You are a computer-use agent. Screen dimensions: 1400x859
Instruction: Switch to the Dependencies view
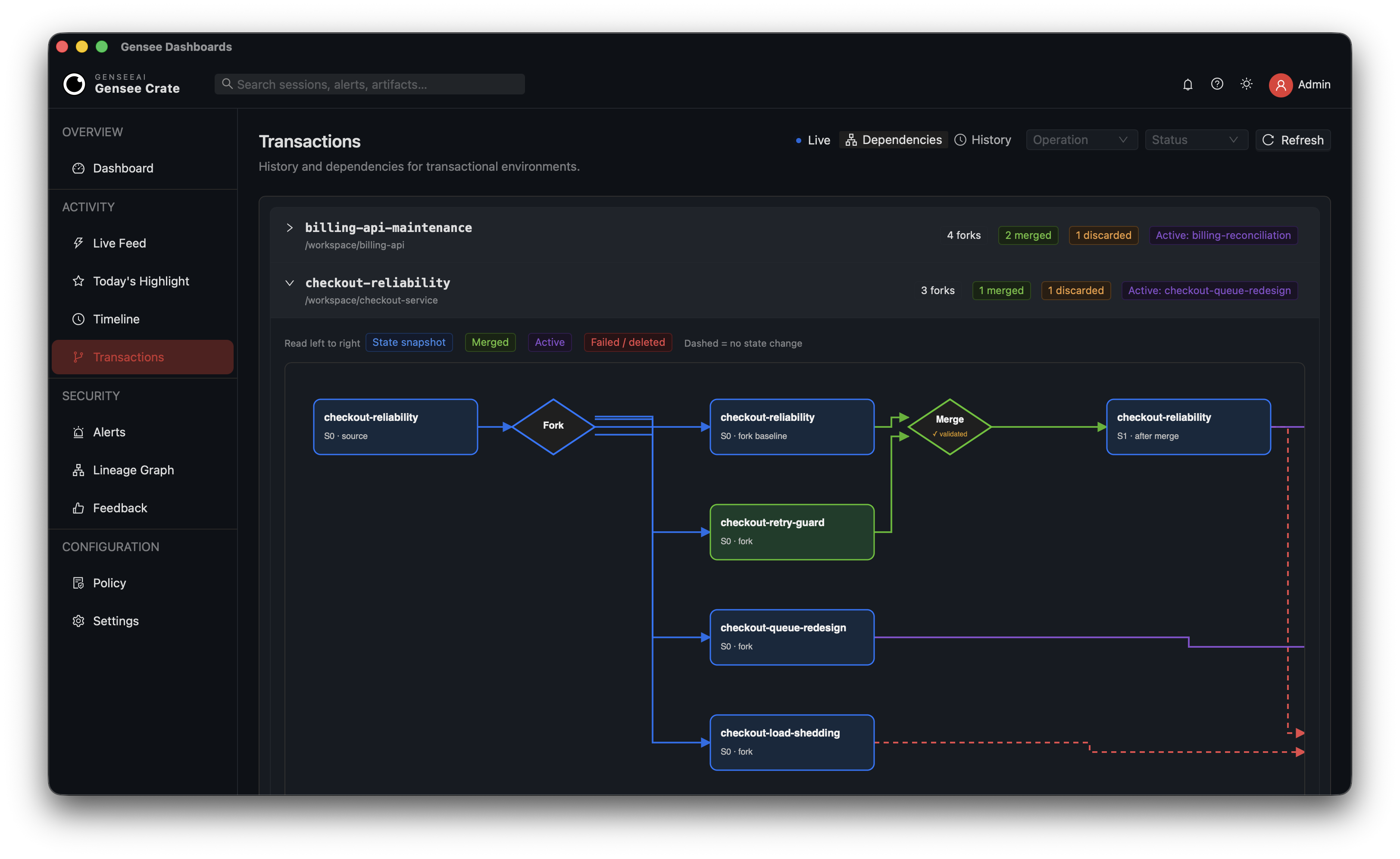tap(893, 140)
